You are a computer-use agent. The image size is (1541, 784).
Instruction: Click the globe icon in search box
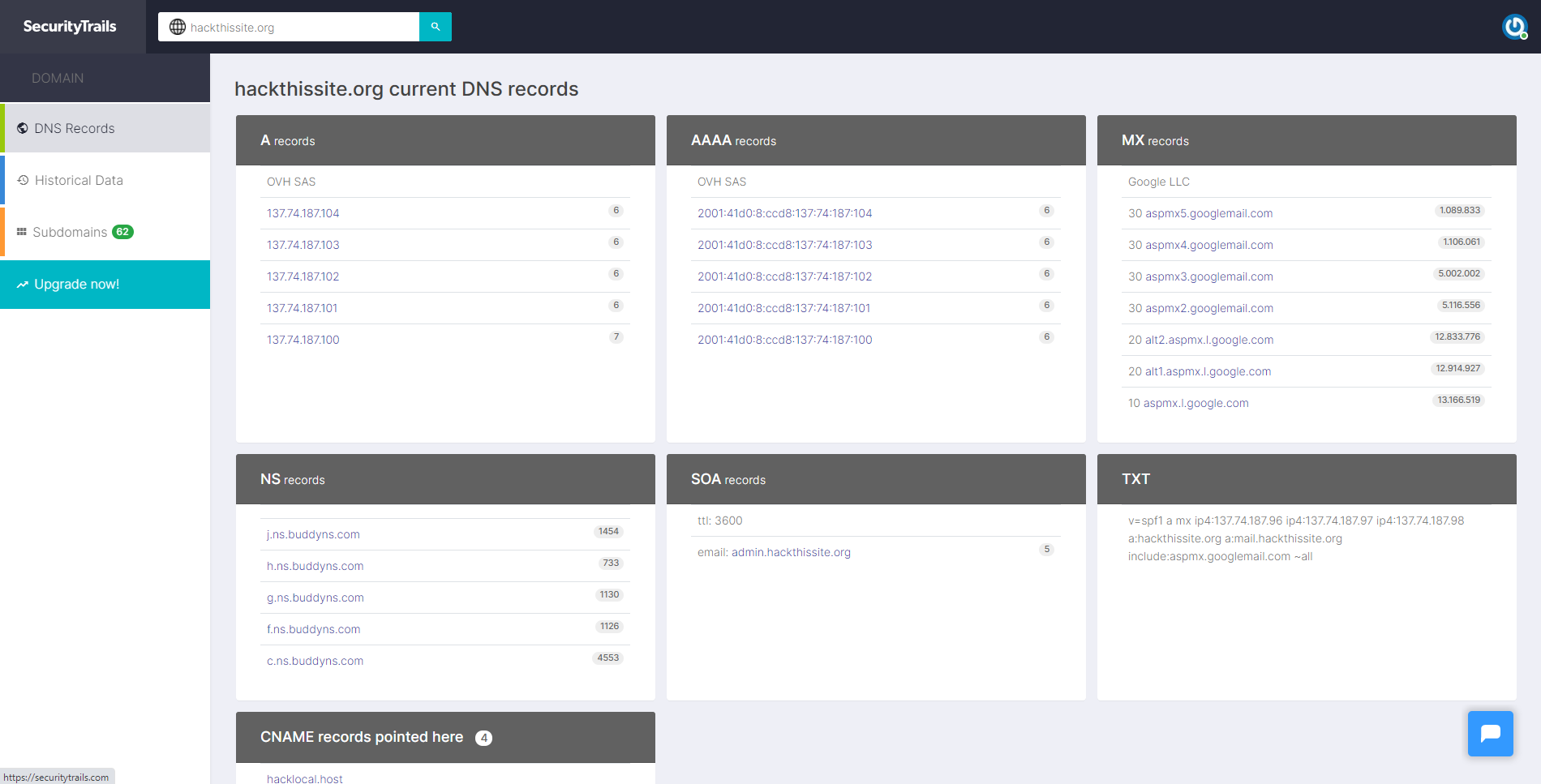(x=178, y=27)
